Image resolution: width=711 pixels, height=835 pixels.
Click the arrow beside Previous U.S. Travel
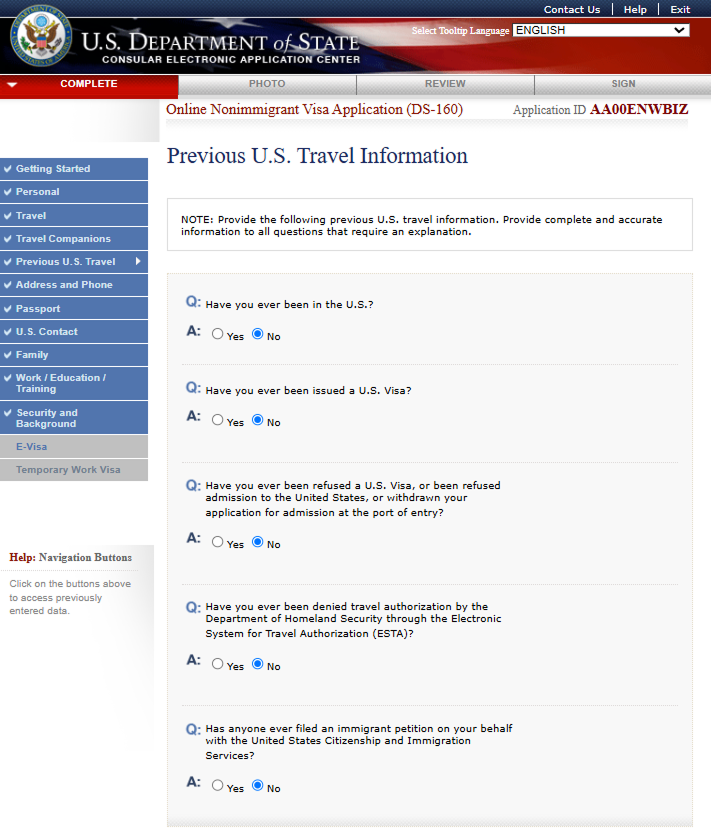click(x=138, y=261)
